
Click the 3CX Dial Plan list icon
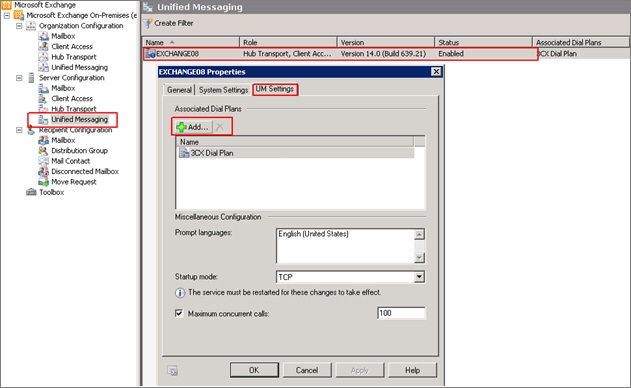[184, 153]
